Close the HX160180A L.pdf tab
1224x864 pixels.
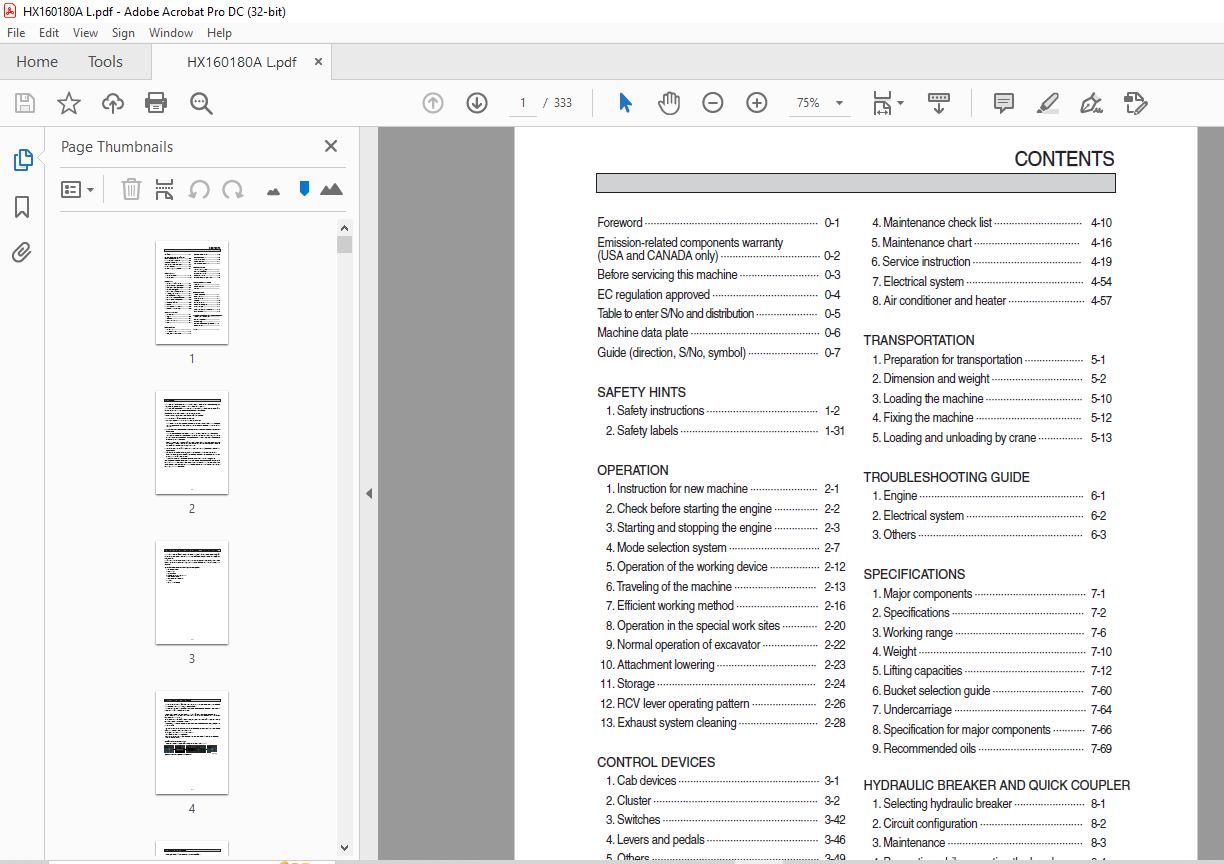tap(318, 62)
